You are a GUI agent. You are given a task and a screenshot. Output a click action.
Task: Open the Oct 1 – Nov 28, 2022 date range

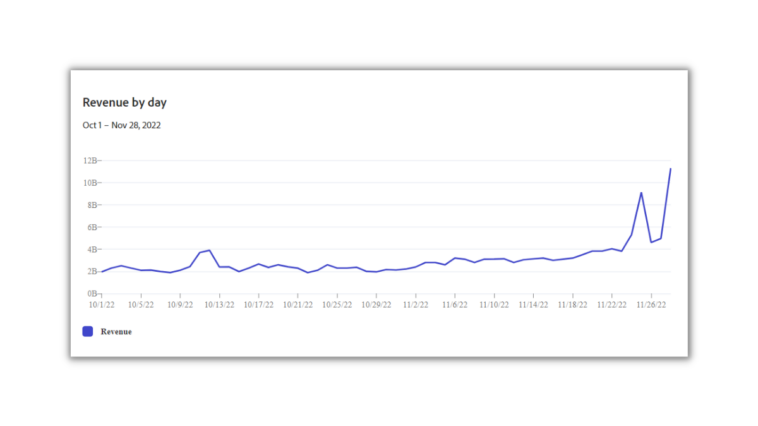click(x=122, y=125)
